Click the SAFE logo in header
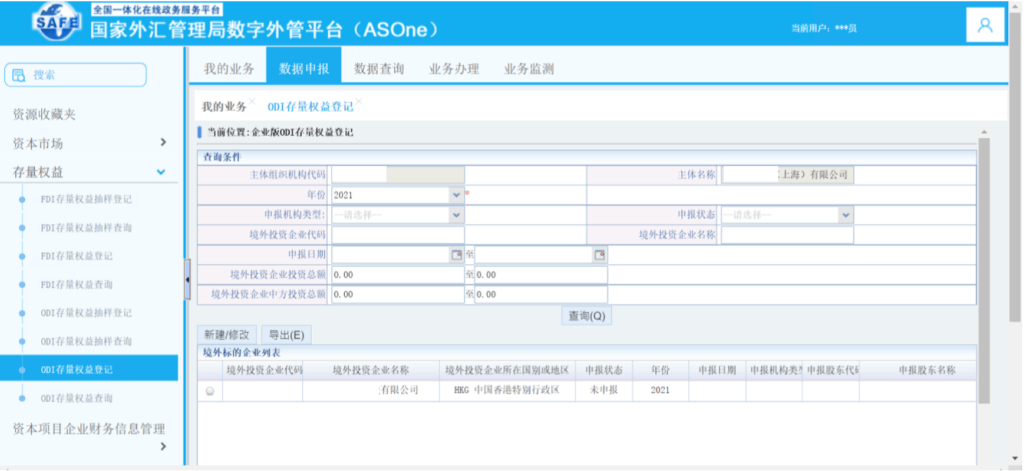The height and width of the screenshot is (471, 1024). pos(57,24)
